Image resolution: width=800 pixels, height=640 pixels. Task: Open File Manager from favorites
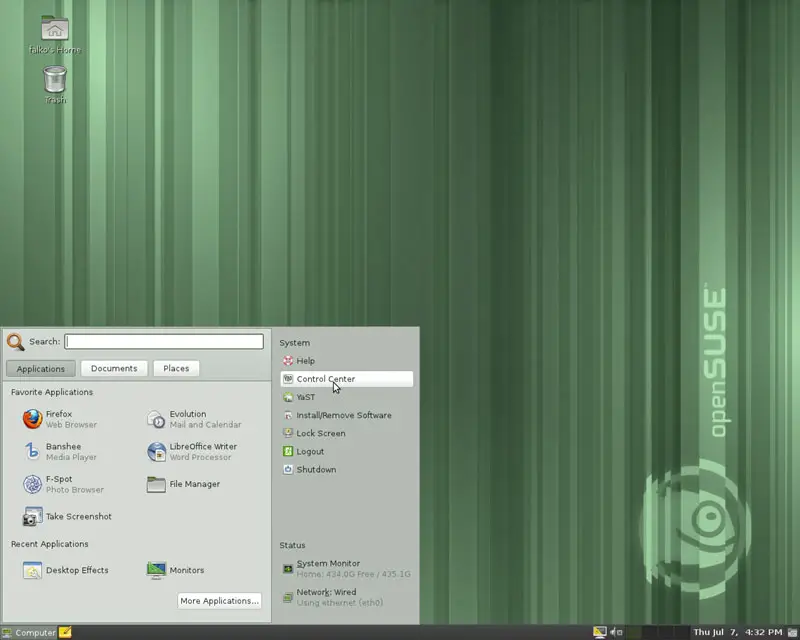pyautogui.click(x=183, y=484)
